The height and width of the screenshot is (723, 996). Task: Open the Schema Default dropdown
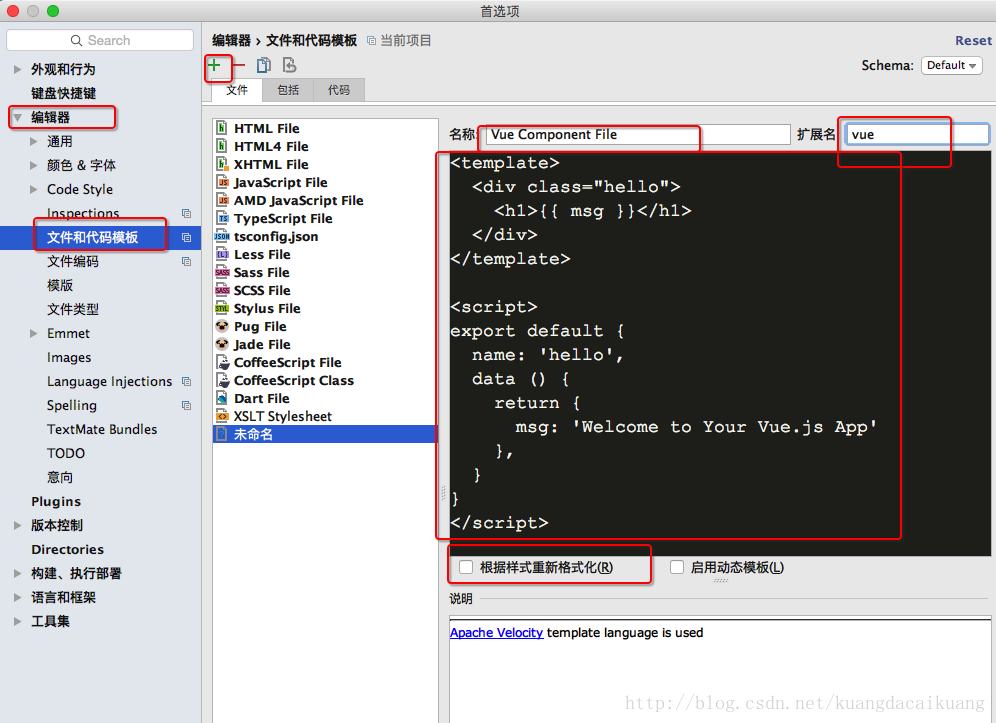951,65
